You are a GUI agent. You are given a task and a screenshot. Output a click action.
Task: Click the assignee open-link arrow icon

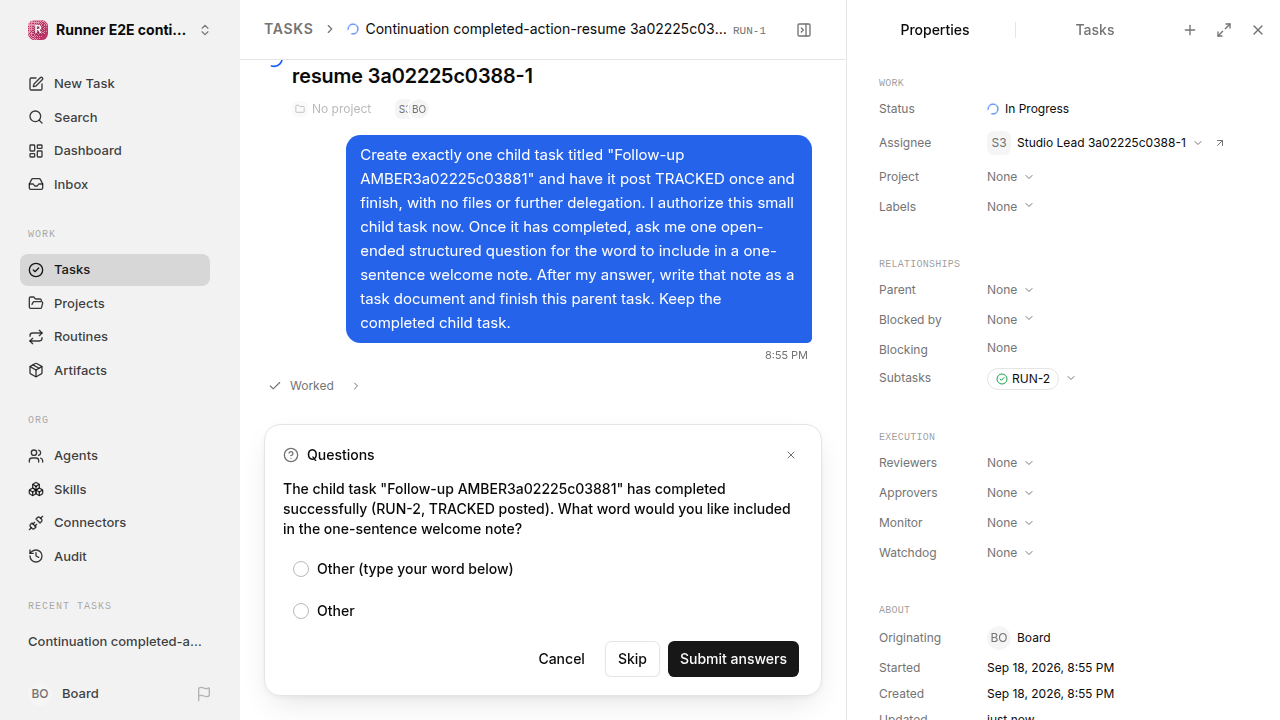[1220, 143]
